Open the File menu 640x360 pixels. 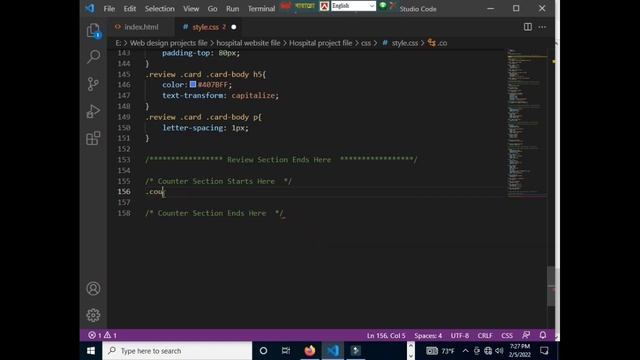(109, 9)
